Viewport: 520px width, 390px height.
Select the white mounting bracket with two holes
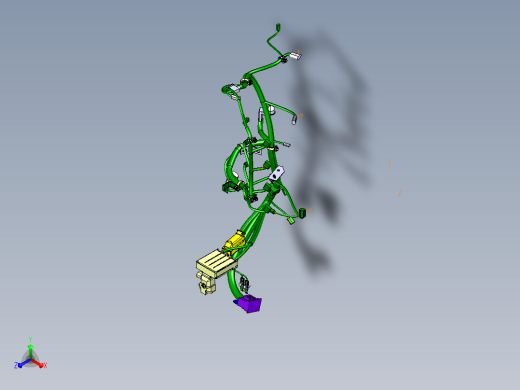(277, 174)
